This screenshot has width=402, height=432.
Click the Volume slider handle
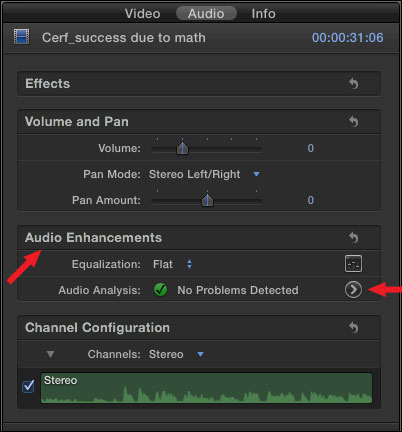[x=182, y=148]
